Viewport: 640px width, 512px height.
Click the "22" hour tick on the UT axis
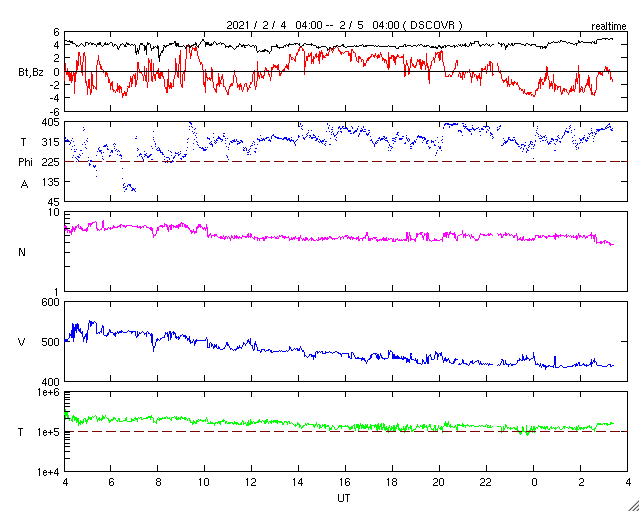click(486, 482)
